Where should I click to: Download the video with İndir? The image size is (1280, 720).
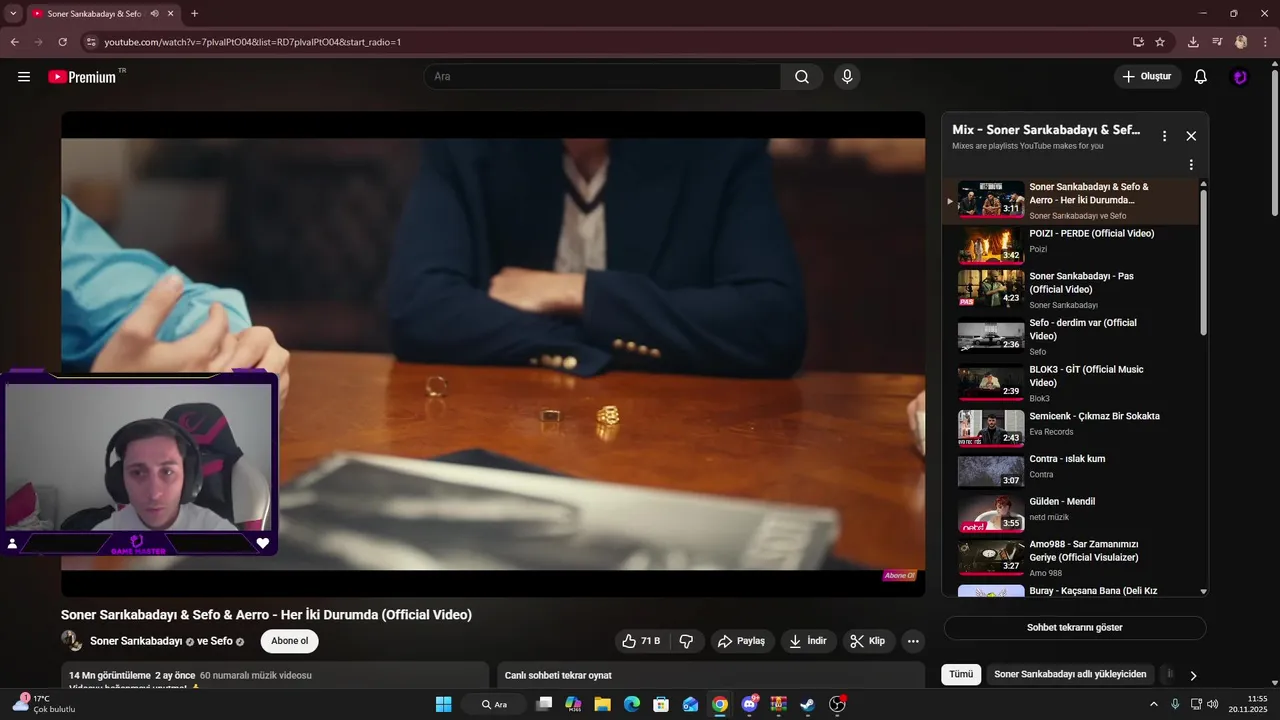coord(808,641)
